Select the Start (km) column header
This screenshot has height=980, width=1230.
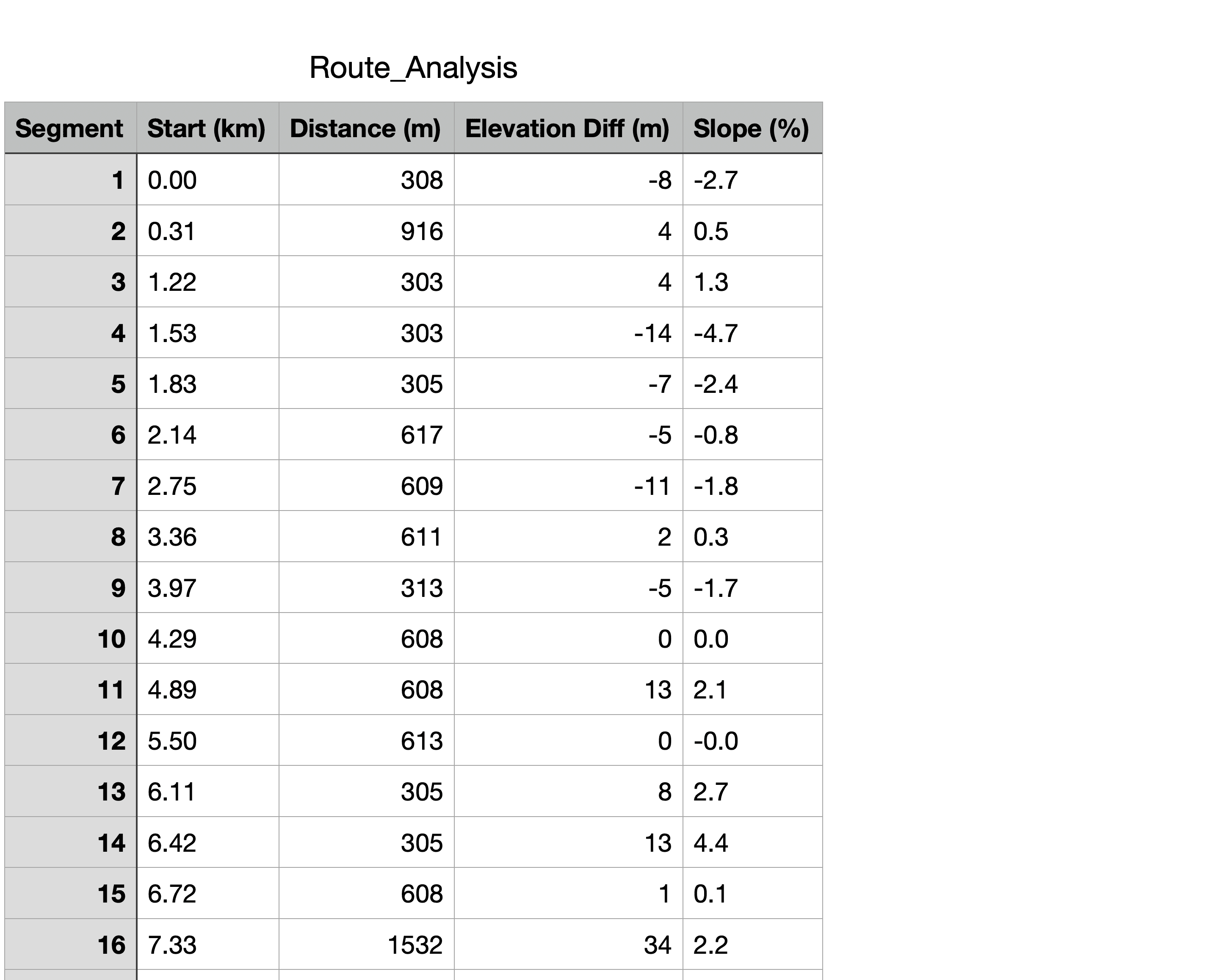[x=207, y=128]
